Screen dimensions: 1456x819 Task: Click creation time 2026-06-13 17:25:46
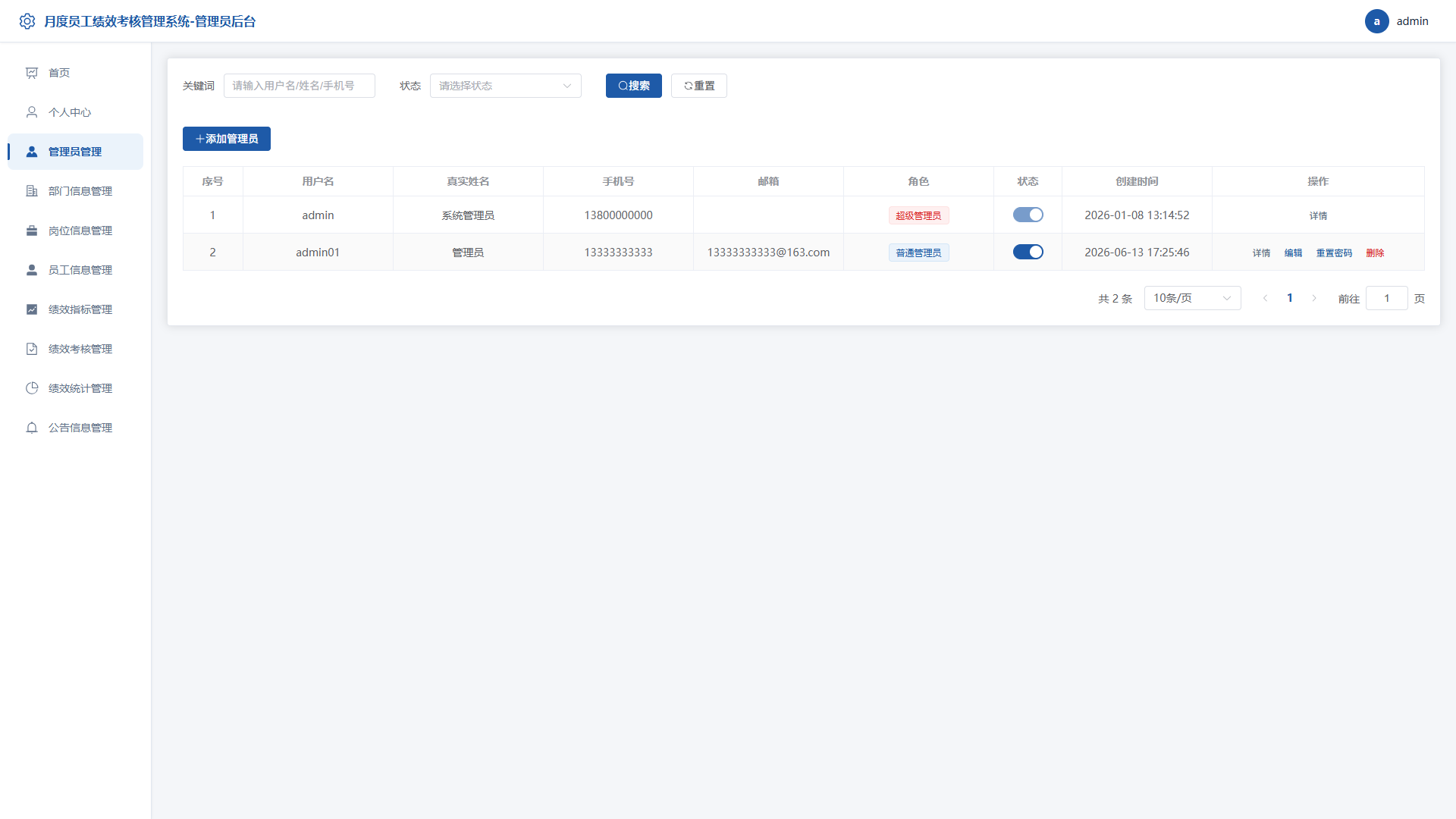point(1137,252)
